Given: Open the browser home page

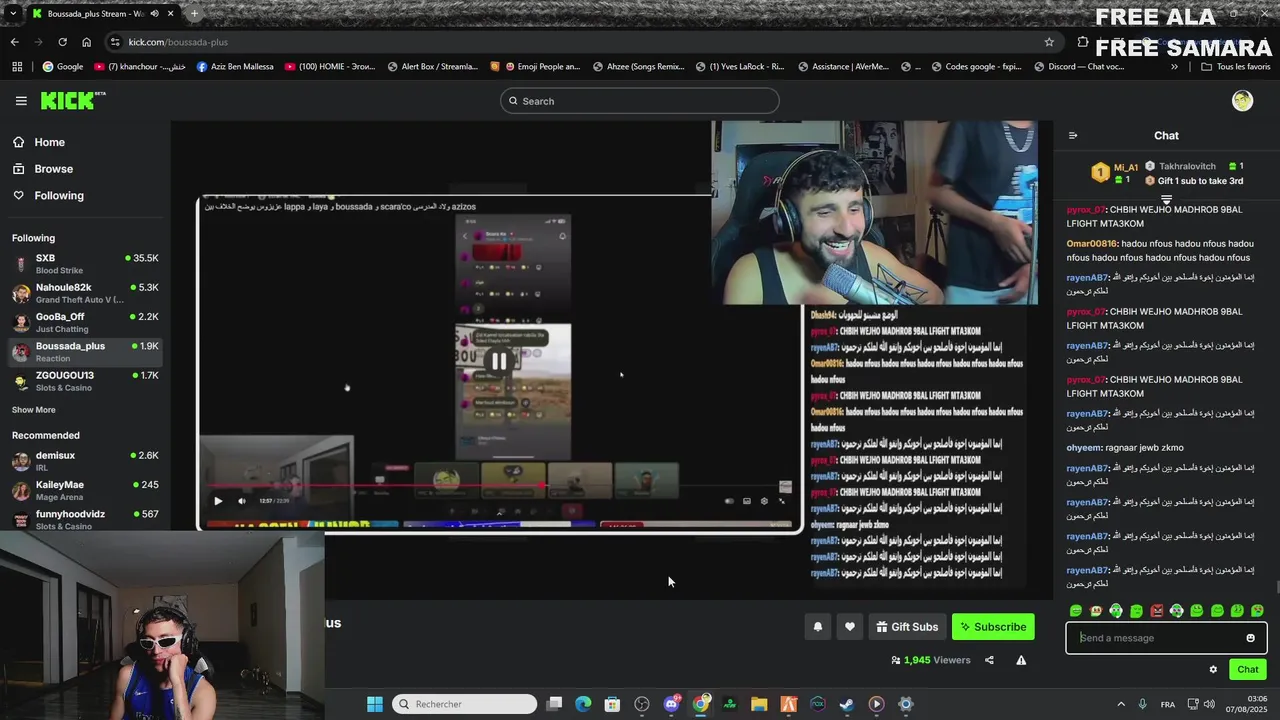Looking at the screenshot, I should click(x=86, y=42).
